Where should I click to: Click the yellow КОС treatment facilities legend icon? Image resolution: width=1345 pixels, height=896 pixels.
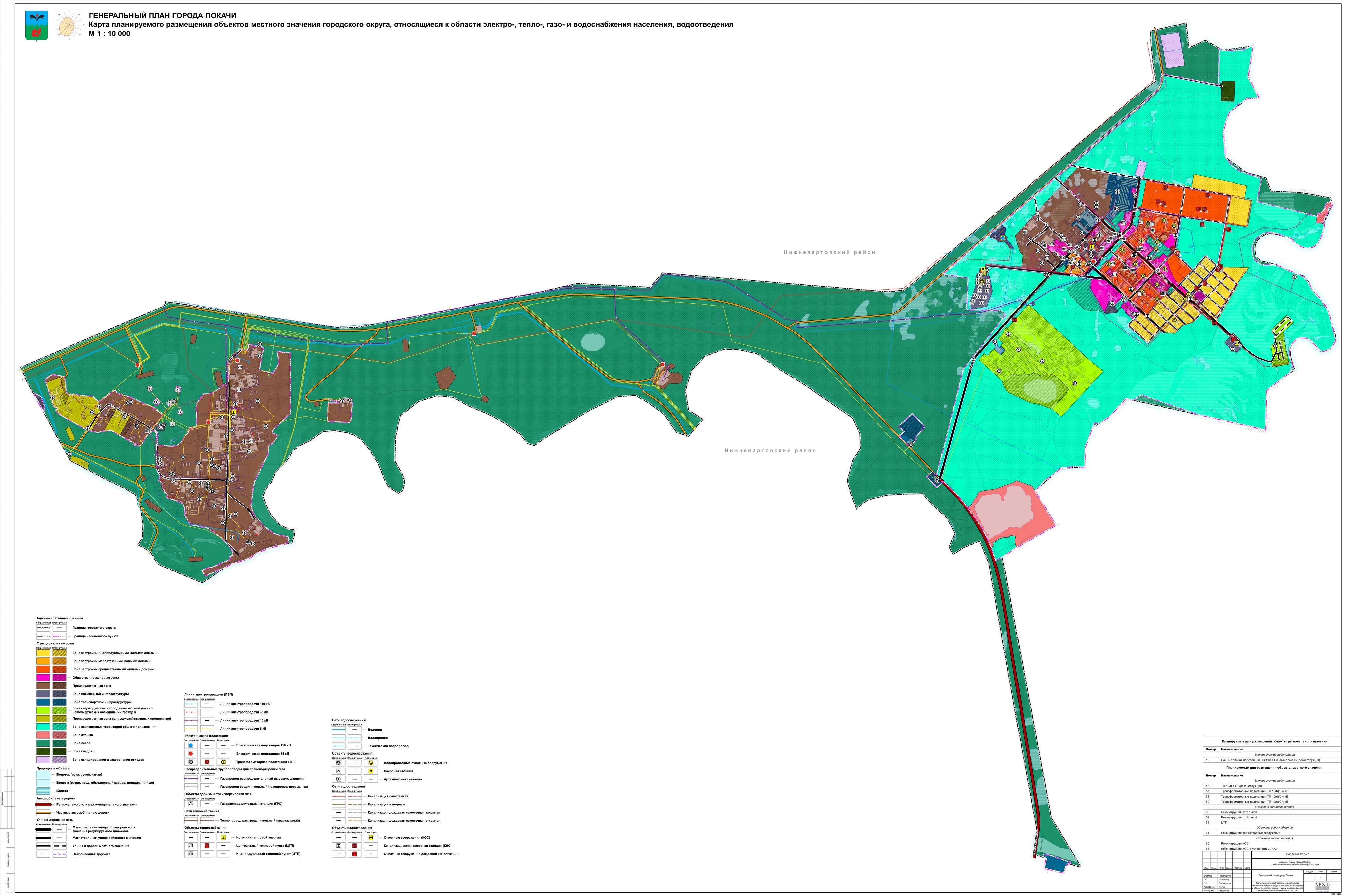tap(371, 837)
